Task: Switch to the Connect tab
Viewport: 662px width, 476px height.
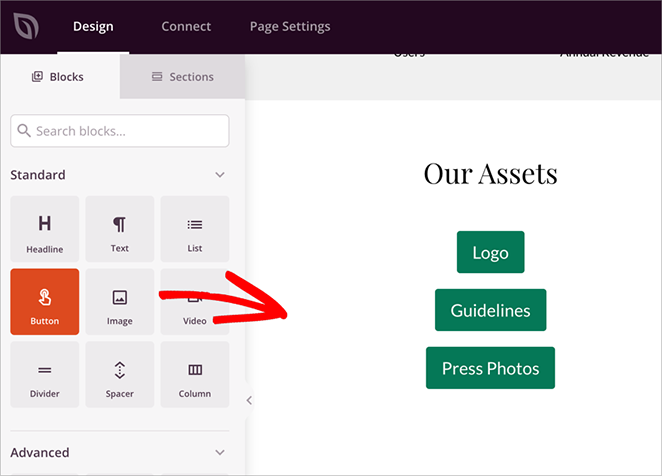Action: tap(186, 26)
